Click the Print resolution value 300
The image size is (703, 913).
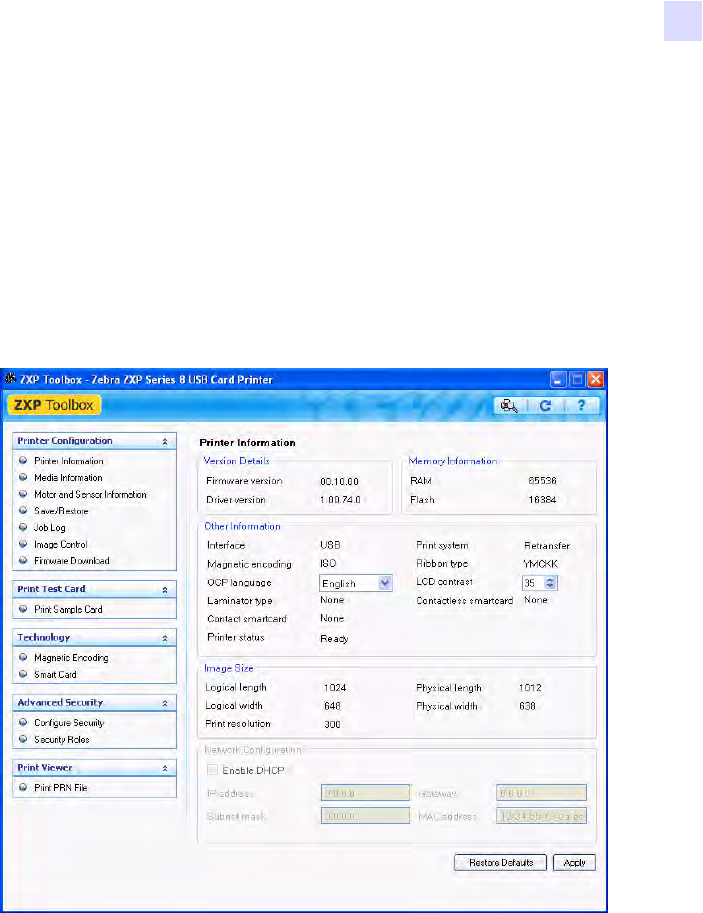tap(332, 724)
